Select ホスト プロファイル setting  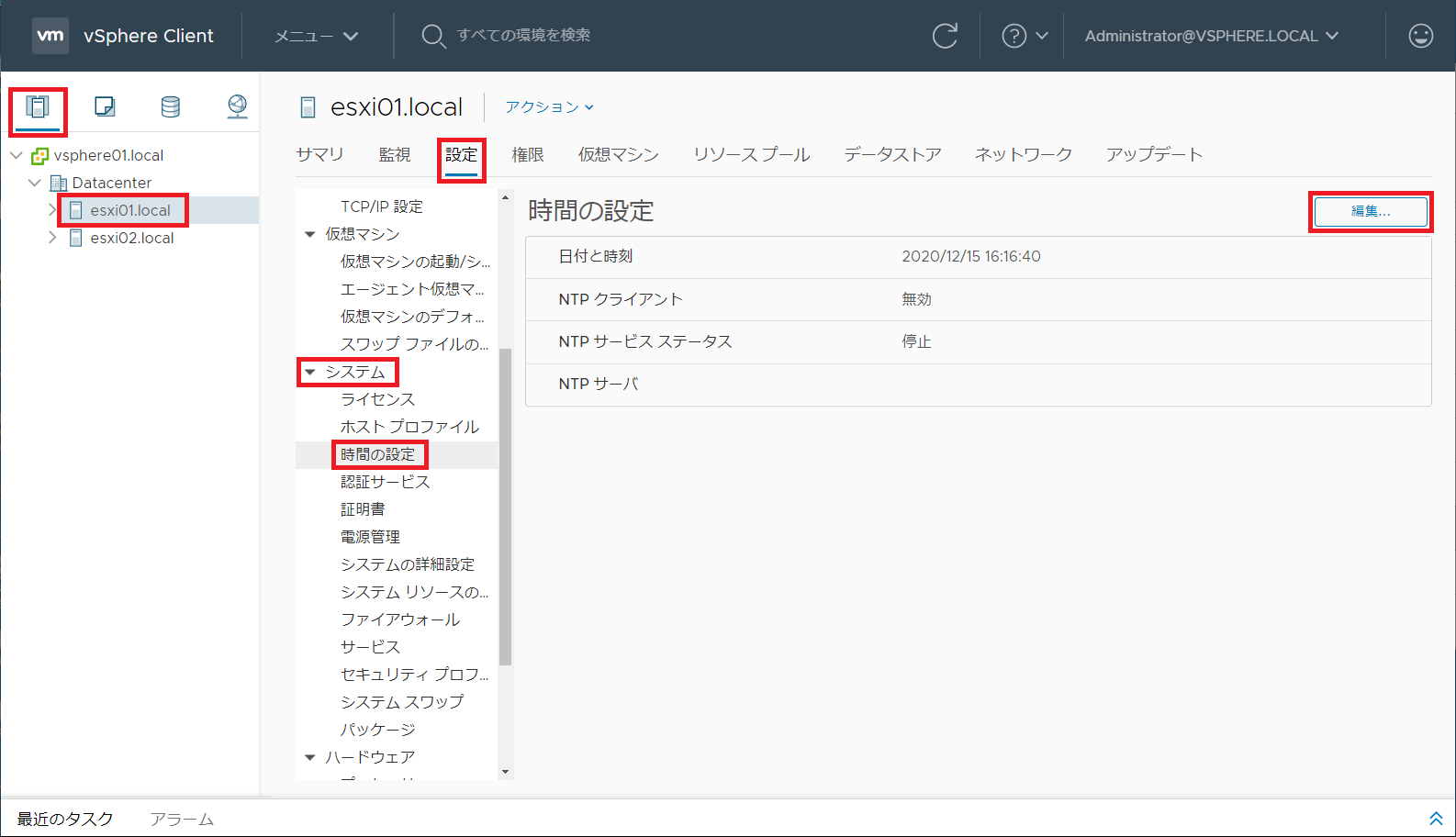[409, 427]
